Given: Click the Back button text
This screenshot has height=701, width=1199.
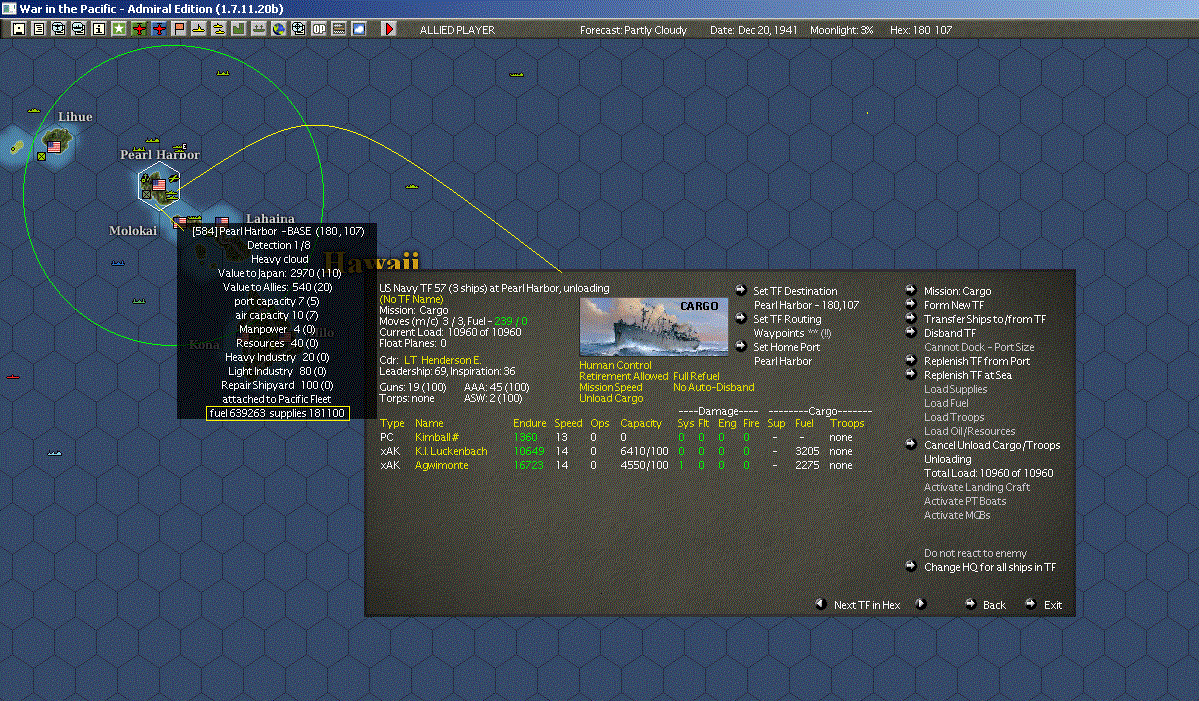Looking at the screenshot, I should pyautogui.click(x=994, y=605).
